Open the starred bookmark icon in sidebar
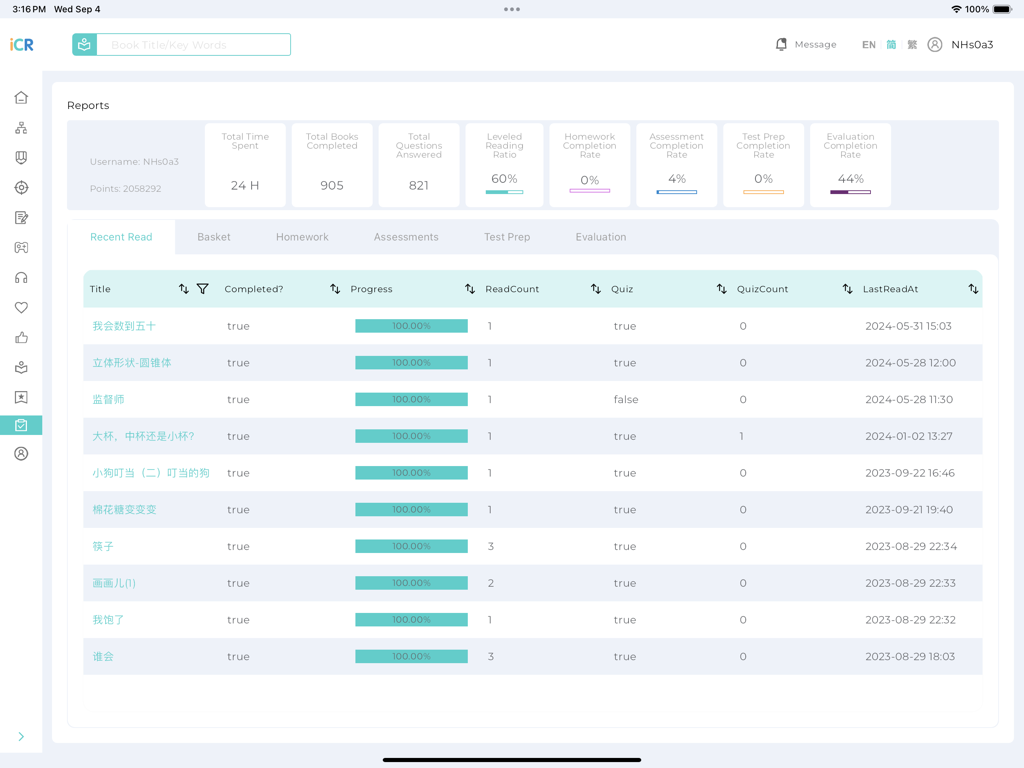 pos(21,397)
